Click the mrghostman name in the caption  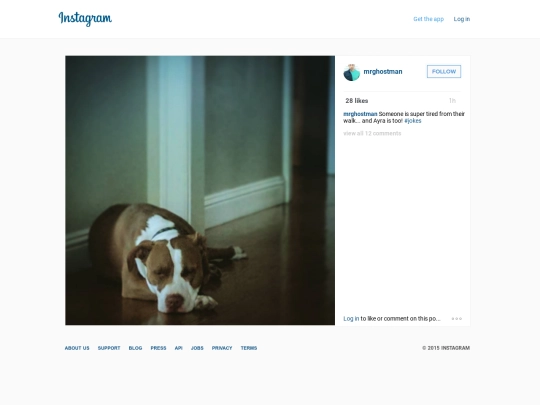[360, 114]
